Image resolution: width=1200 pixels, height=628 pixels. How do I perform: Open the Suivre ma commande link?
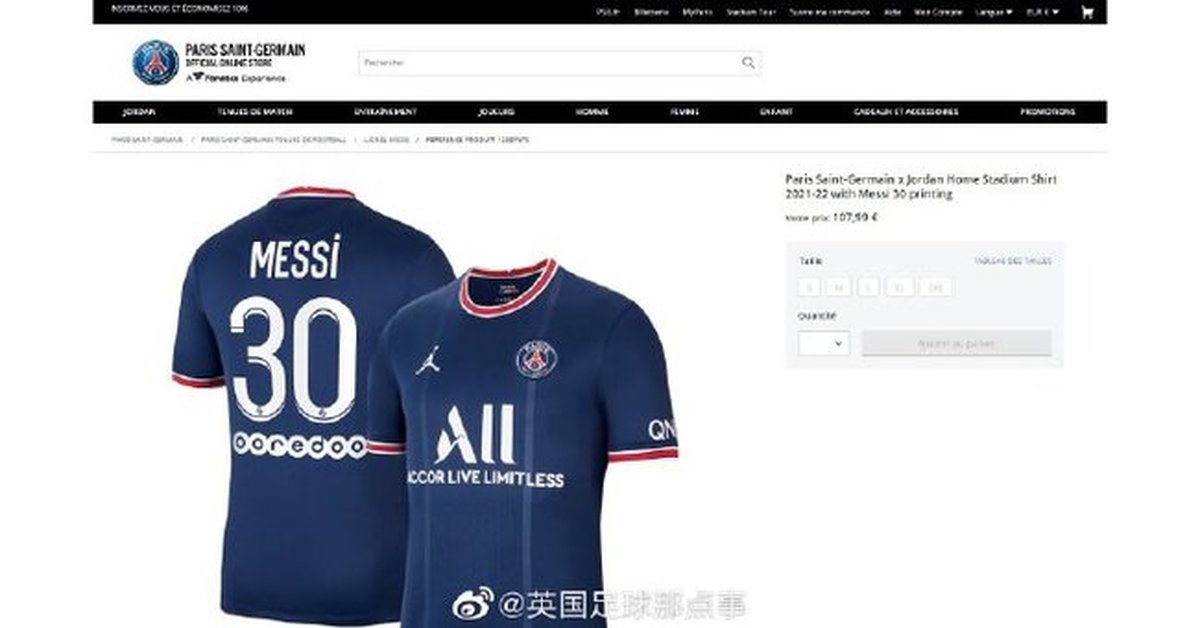coord(830,12)
